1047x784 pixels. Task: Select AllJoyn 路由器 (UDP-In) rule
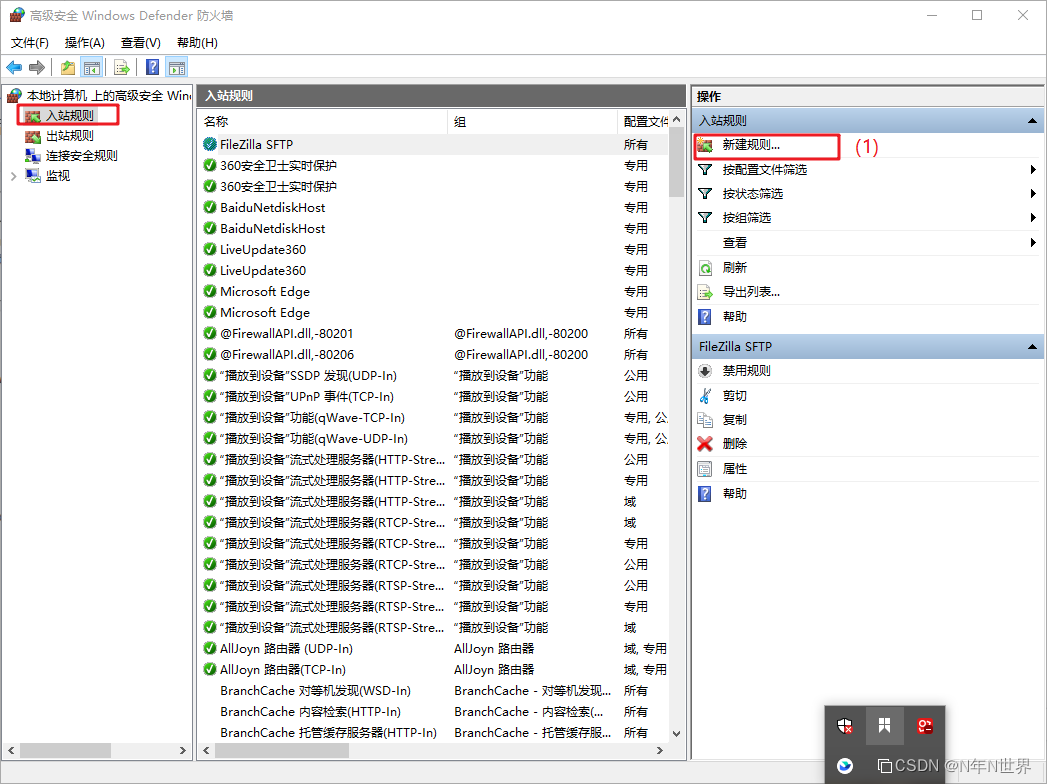[x=434, y=648]
